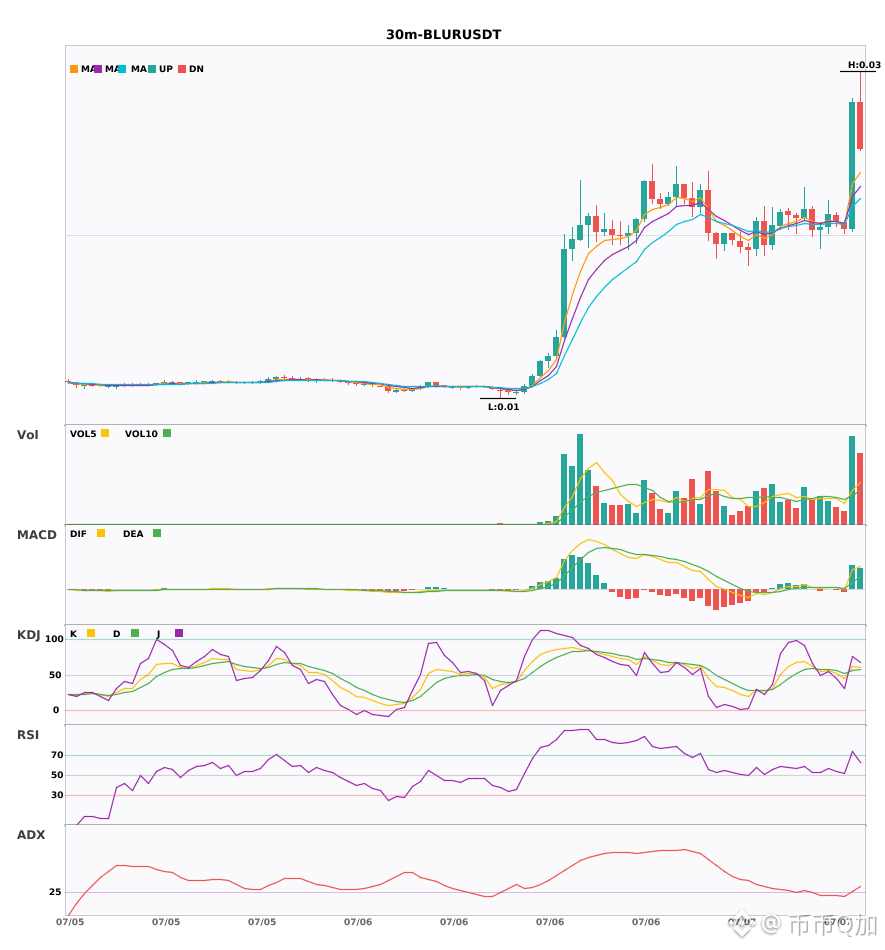The height and width of the screenshot is (950, 885).
Task: Click the DIF legend text
Action: point(78,534)
